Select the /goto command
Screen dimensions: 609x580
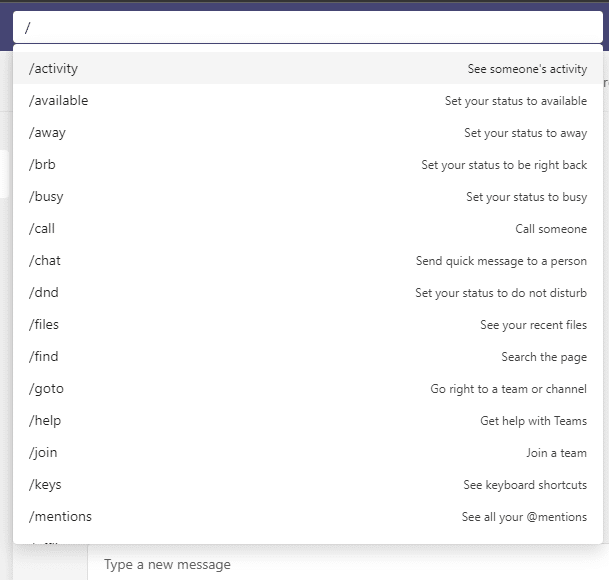[308, 388]
